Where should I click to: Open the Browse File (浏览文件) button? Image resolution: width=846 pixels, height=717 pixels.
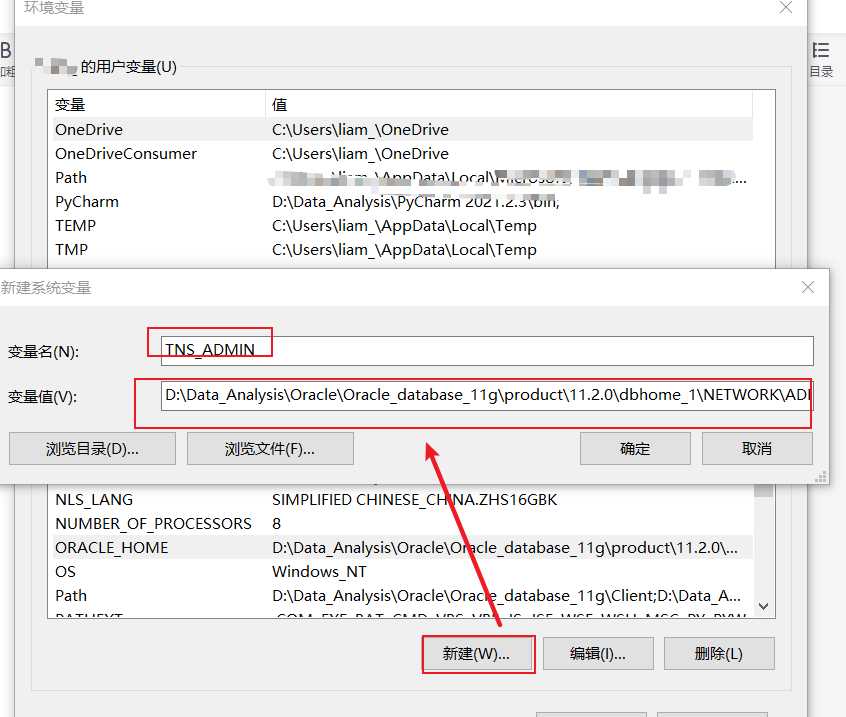(270, 448)
